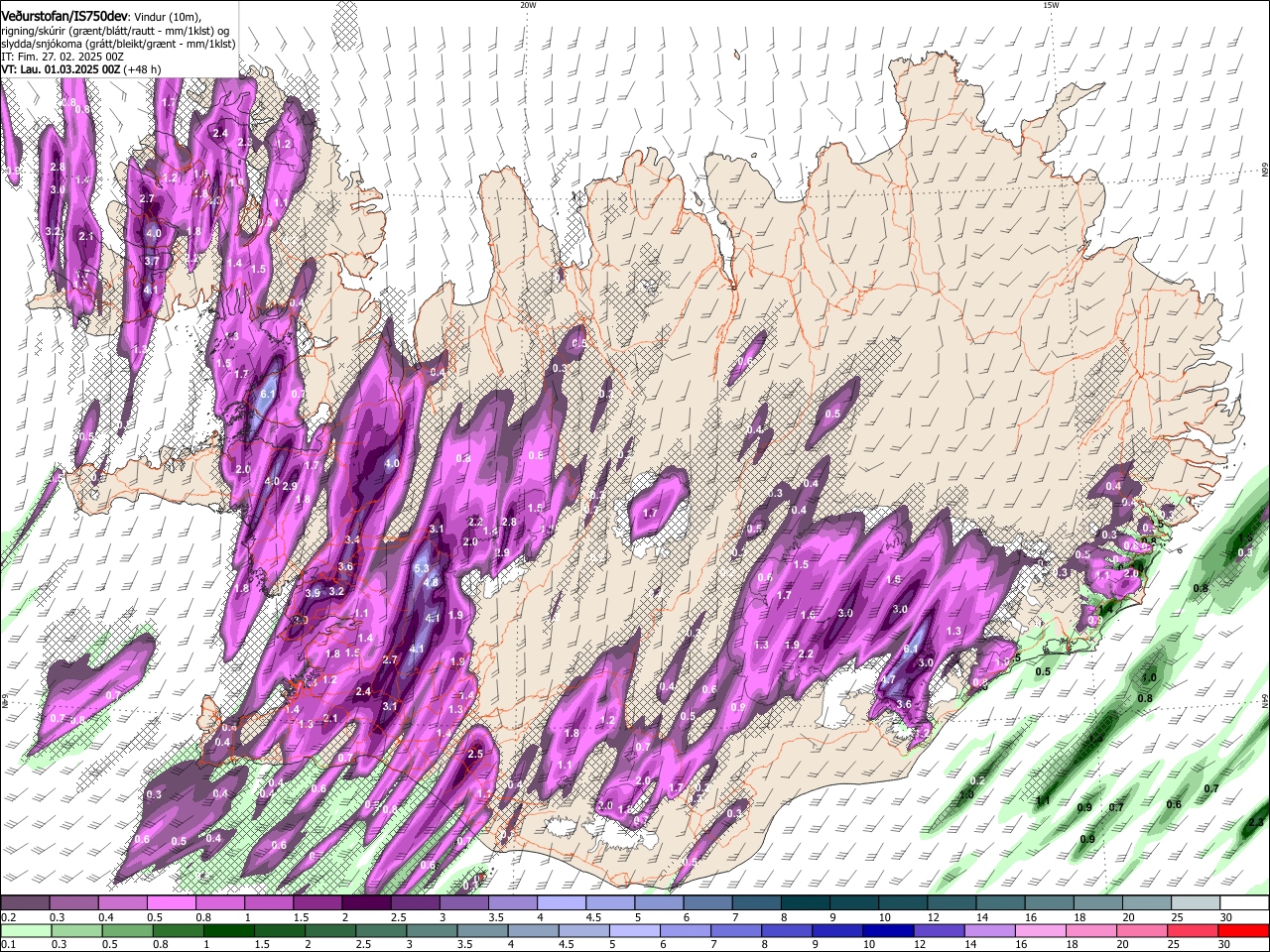Click the '15W' longitude label at top

tap(1051, 5)
